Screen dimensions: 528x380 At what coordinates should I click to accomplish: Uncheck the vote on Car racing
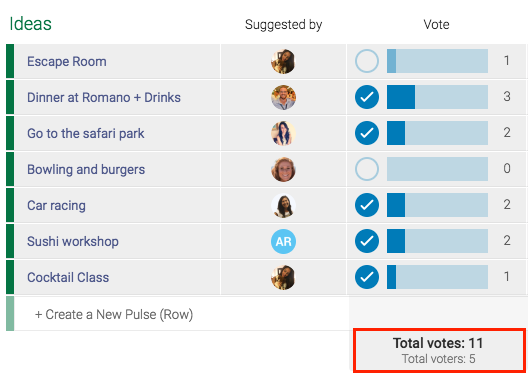pos(367,205)
